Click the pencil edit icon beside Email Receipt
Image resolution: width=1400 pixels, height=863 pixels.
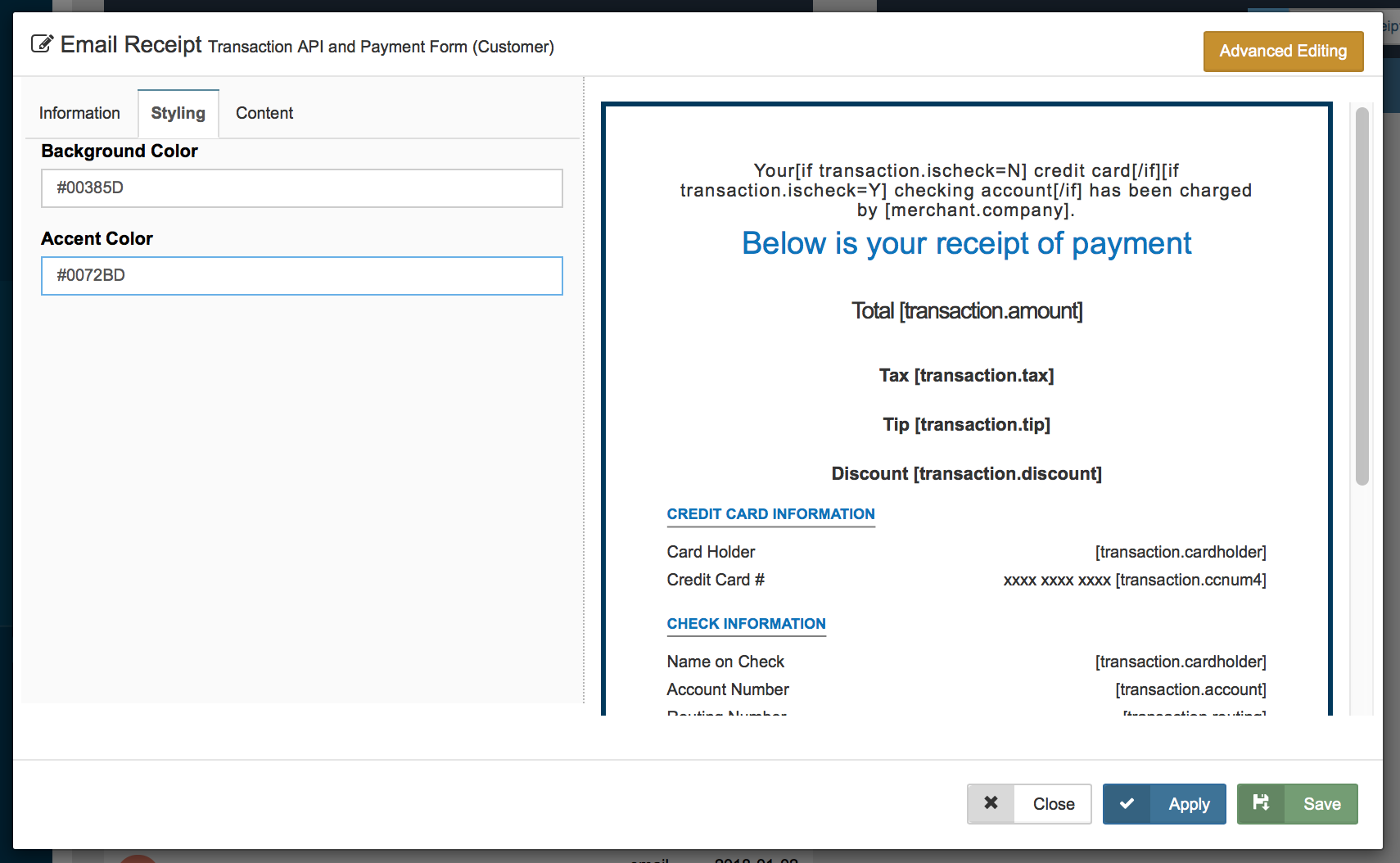tap(42, 44)
